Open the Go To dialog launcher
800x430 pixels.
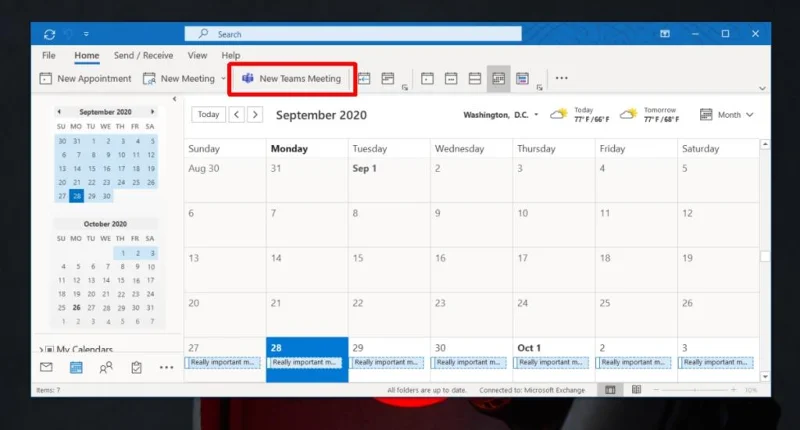405,88
